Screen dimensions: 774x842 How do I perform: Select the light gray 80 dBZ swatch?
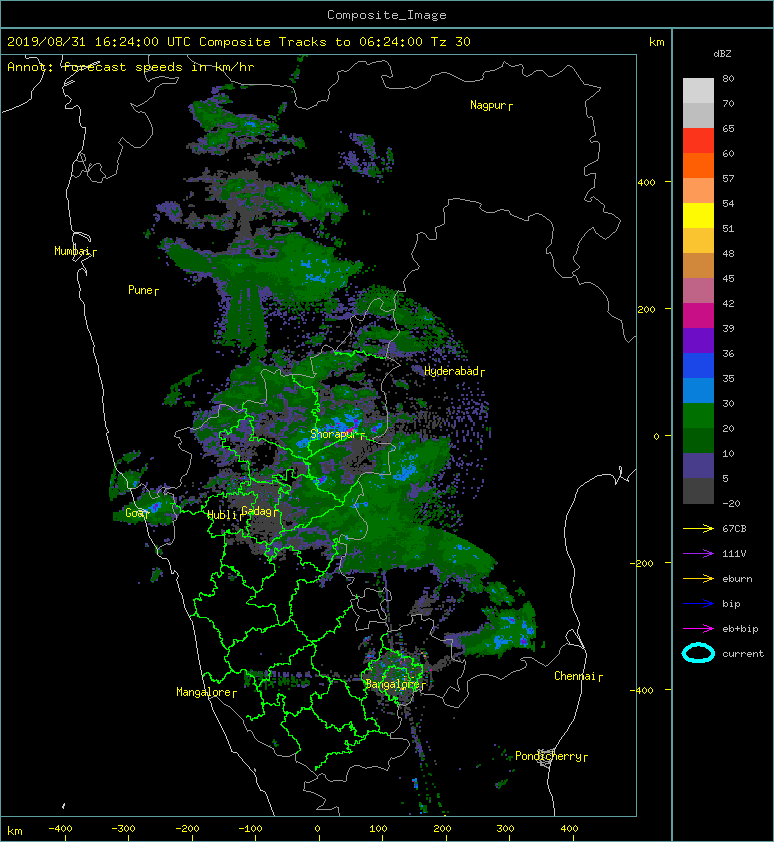pyautogui.click(x=698, y=91)
